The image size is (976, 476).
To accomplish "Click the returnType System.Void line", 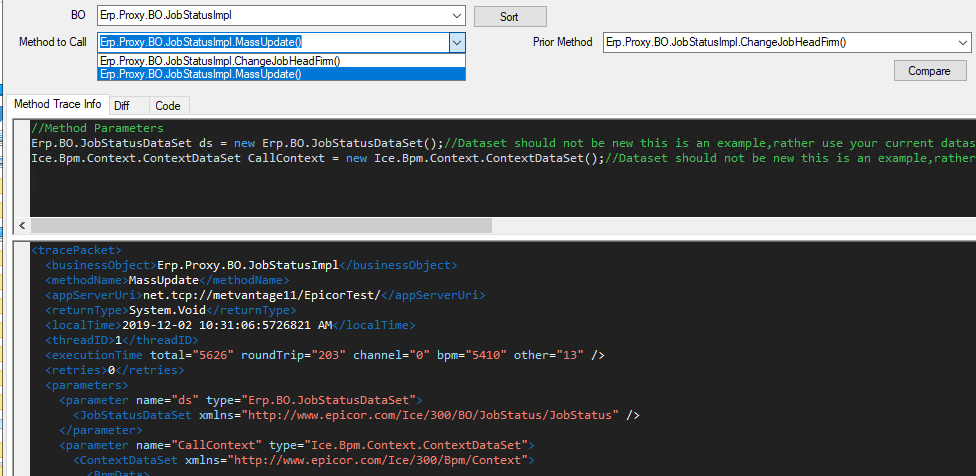I will point(171,310).
